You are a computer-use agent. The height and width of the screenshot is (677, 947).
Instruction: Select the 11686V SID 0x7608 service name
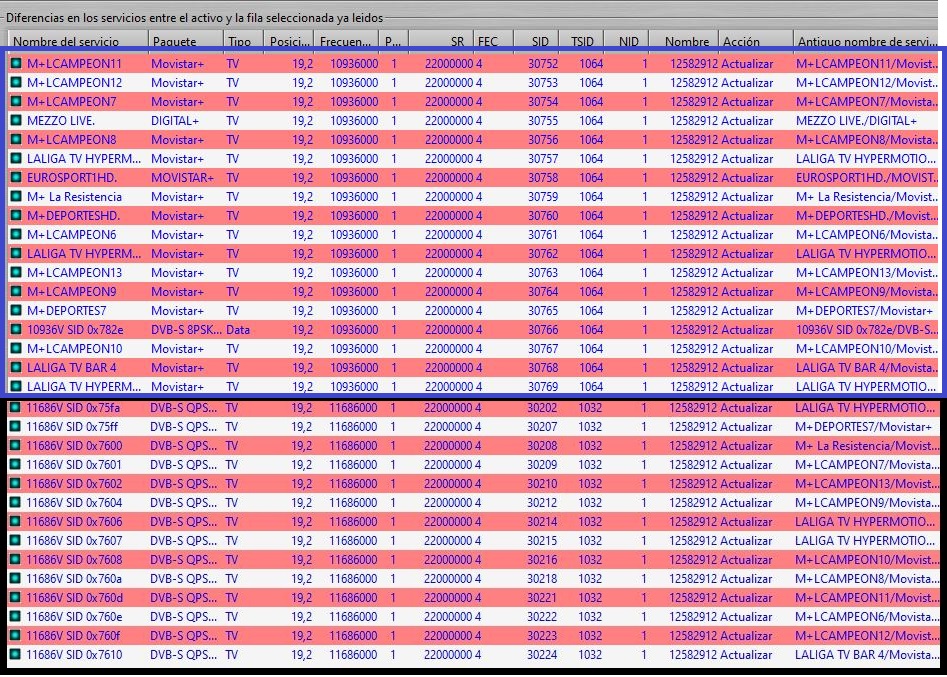pos(74,560)
